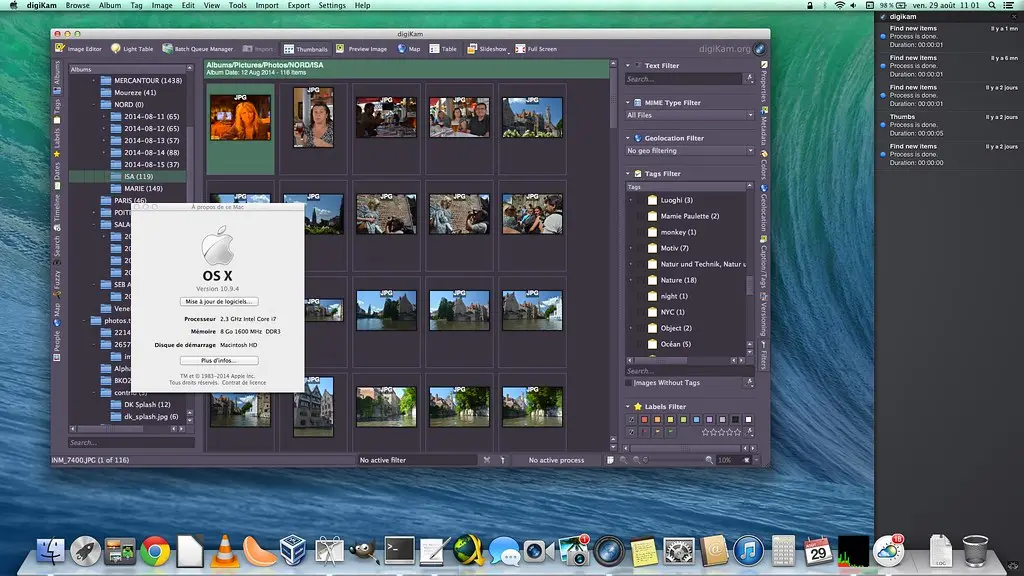Click 'Mise à jour de logiciels...' button
This screenshot has width=1024, height=576.
click(x=219, y=301)
